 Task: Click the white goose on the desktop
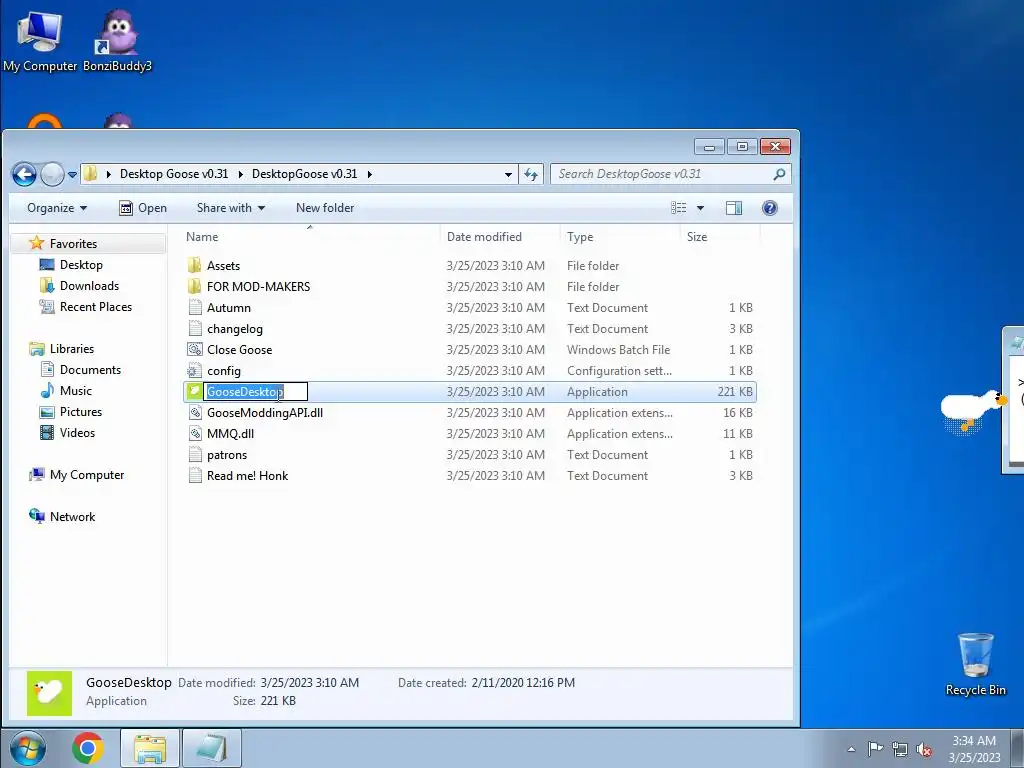tap(972, 411)
